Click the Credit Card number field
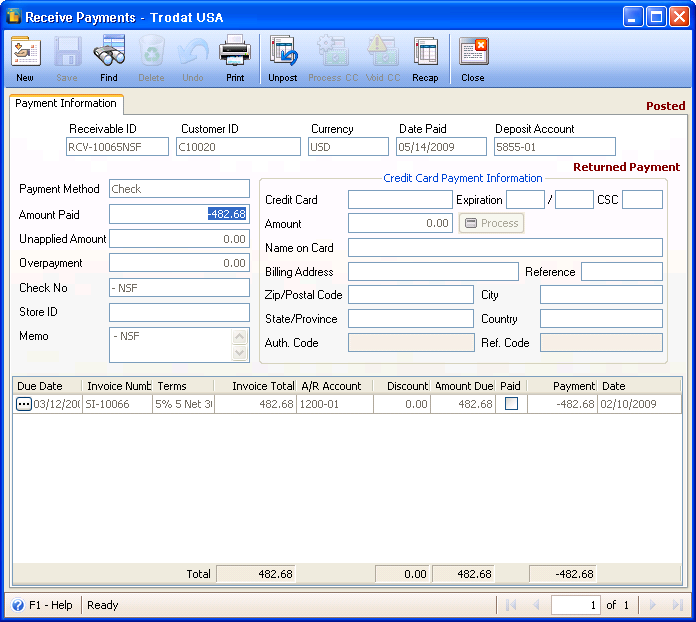This screenshot has width=696, height=622. (x=400, y=199)
